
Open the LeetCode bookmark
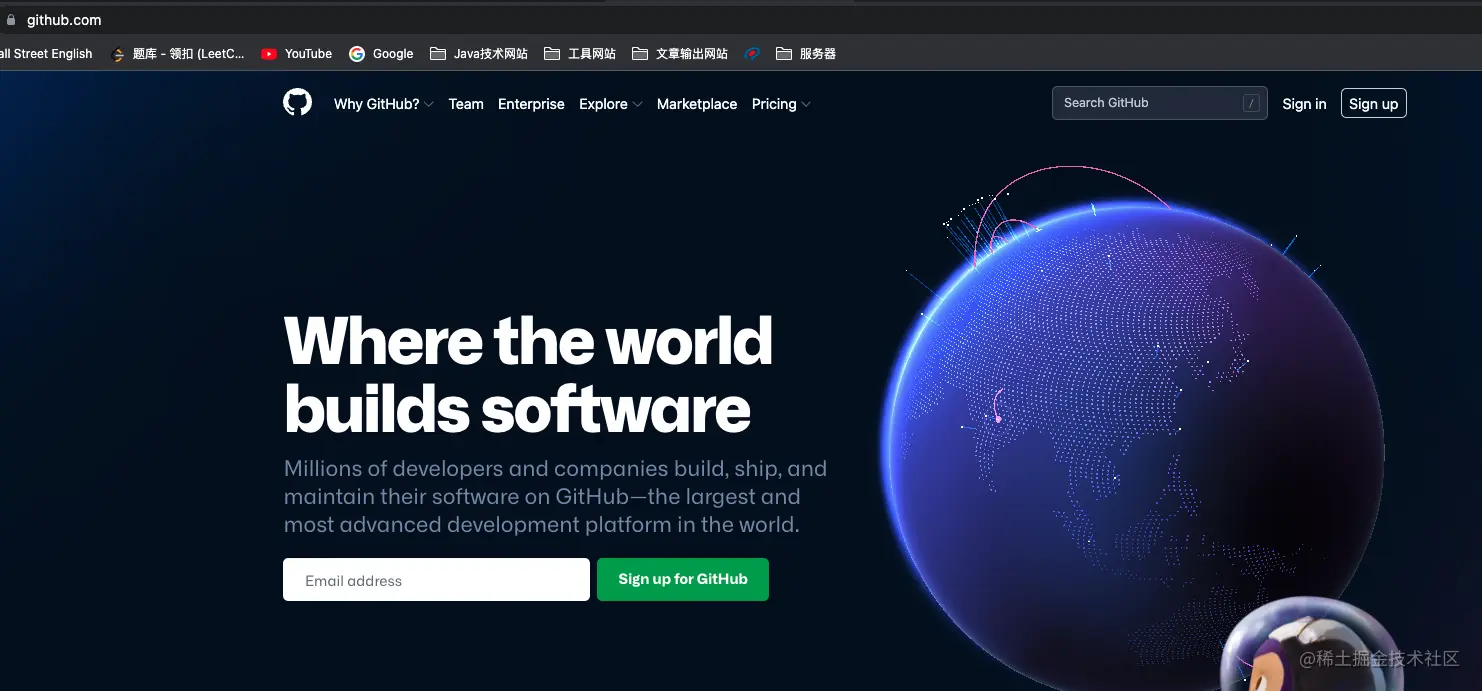[x=178, y=54]
